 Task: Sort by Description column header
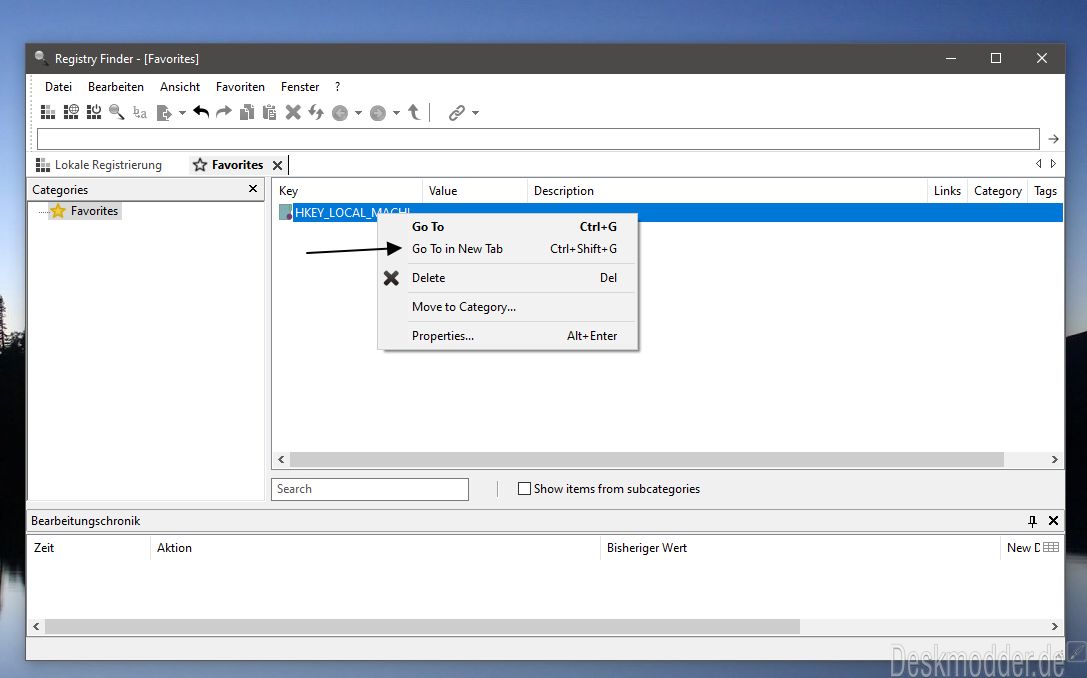pos(727,191)
